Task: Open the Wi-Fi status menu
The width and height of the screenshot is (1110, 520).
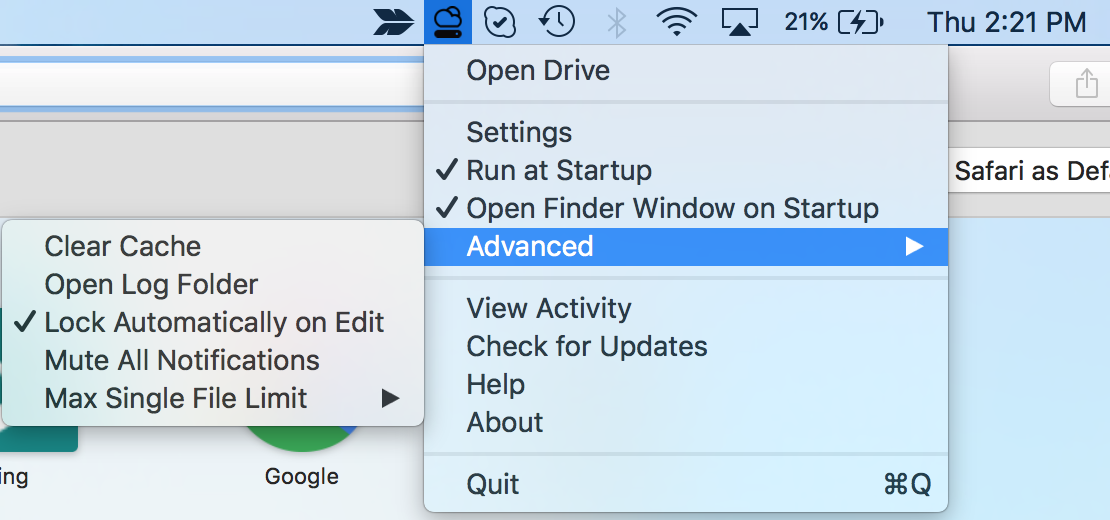Action: [677, 22]
